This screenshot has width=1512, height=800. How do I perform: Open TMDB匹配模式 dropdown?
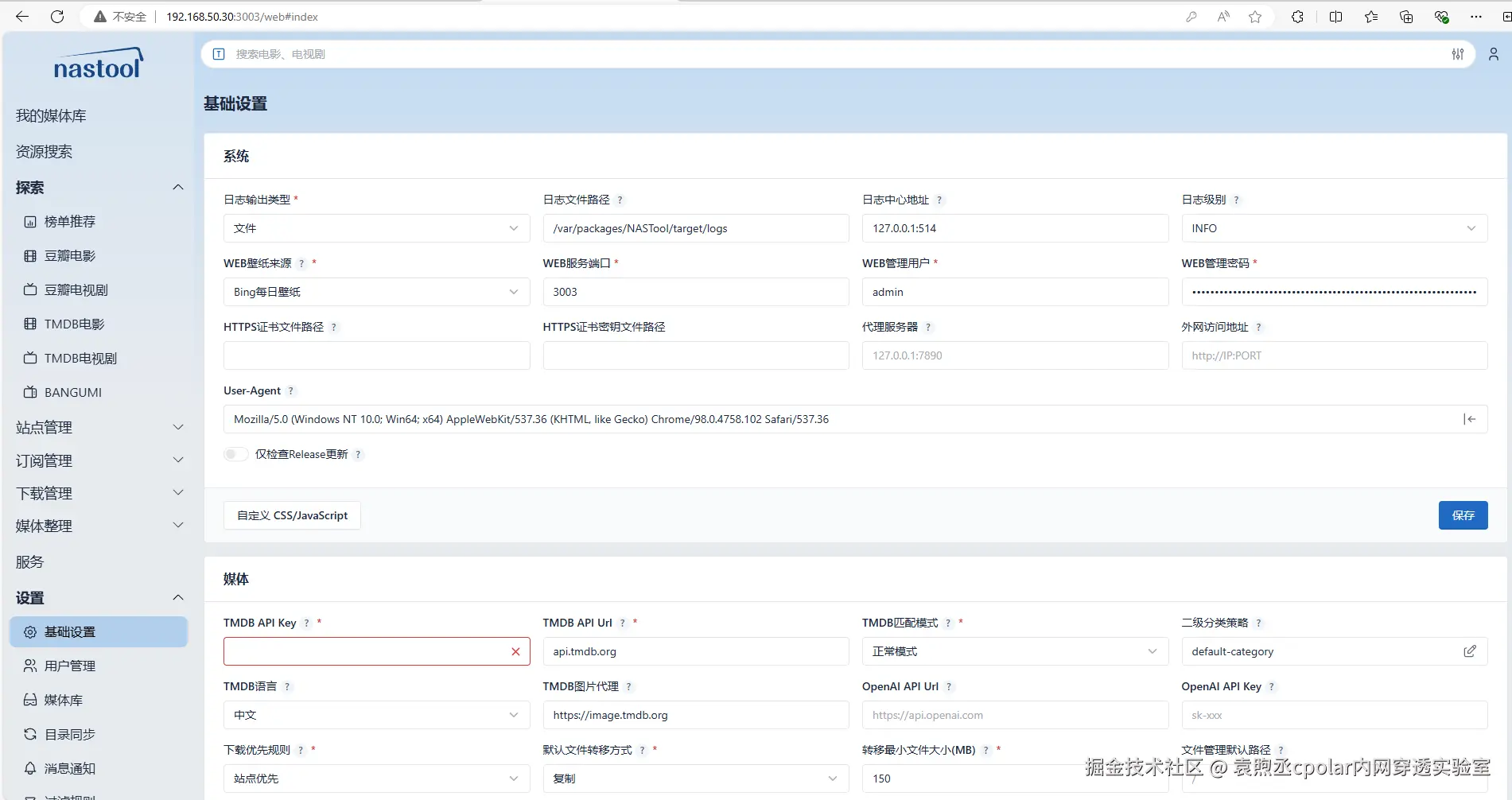click(x=1015, y=651)
